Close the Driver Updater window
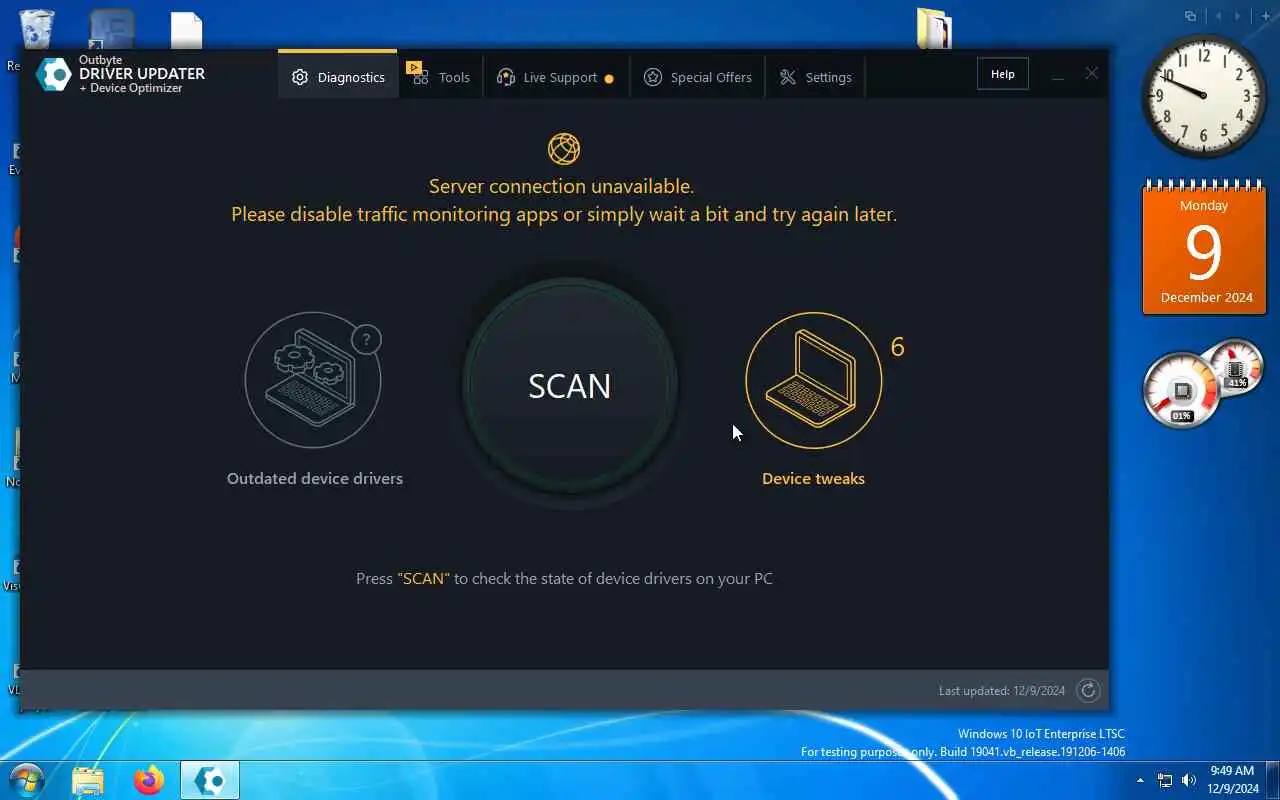The height and width of the screenshot is (800, 1280). [1091, 73]
